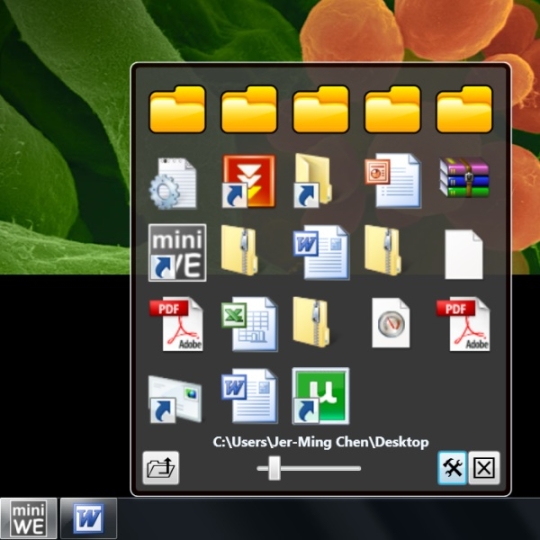Viewport: 540px width, 540px height.
Task: Open the middle yellow folder in top row
Action: coord(321,110)
